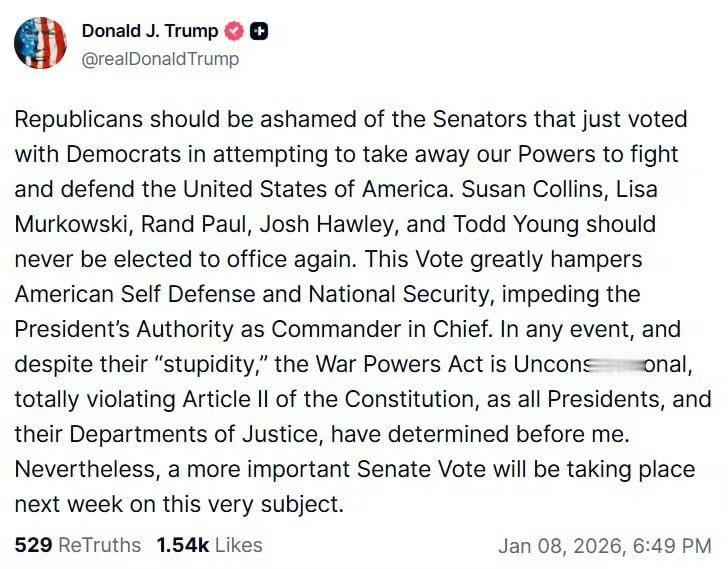Click the word "Murkowski" in the post
This screenshot has height=569, width=728.
click(x=71, y=224)
